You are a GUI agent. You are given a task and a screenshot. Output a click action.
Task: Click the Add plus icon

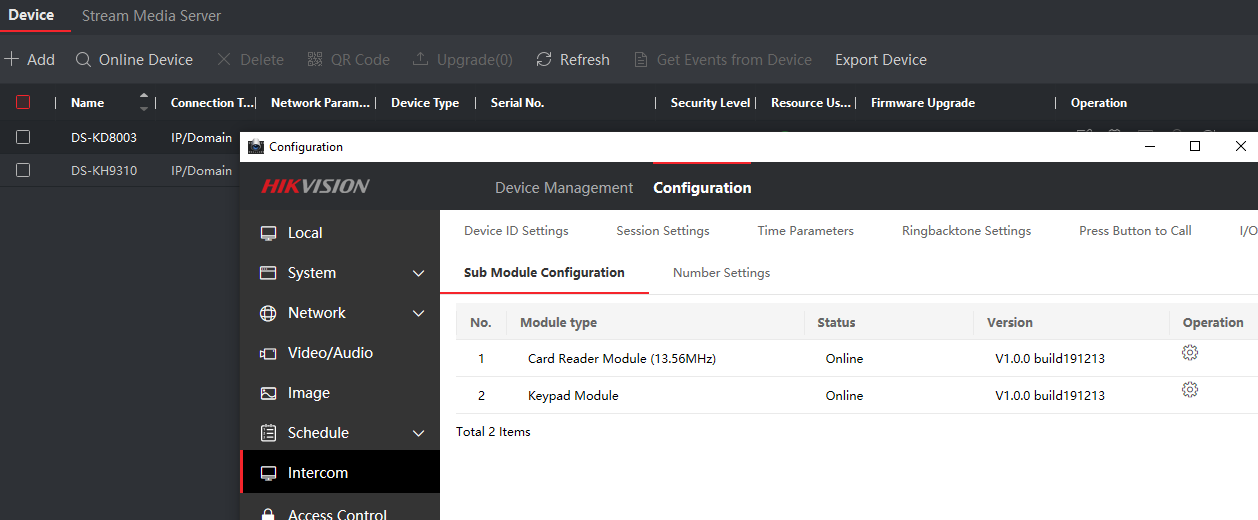click(x=12, y=60)
